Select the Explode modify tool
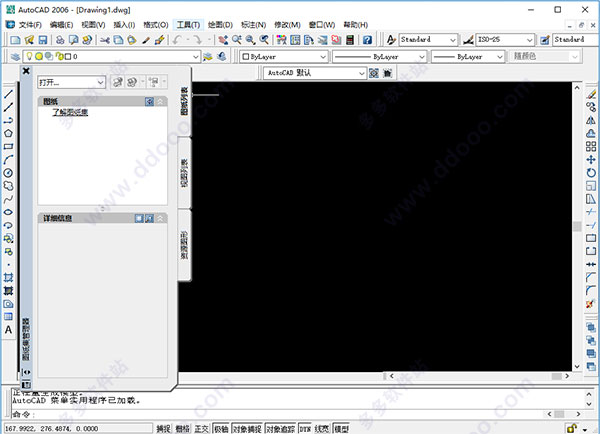Viewport: 600px width, 434px height. click(591, 304)
